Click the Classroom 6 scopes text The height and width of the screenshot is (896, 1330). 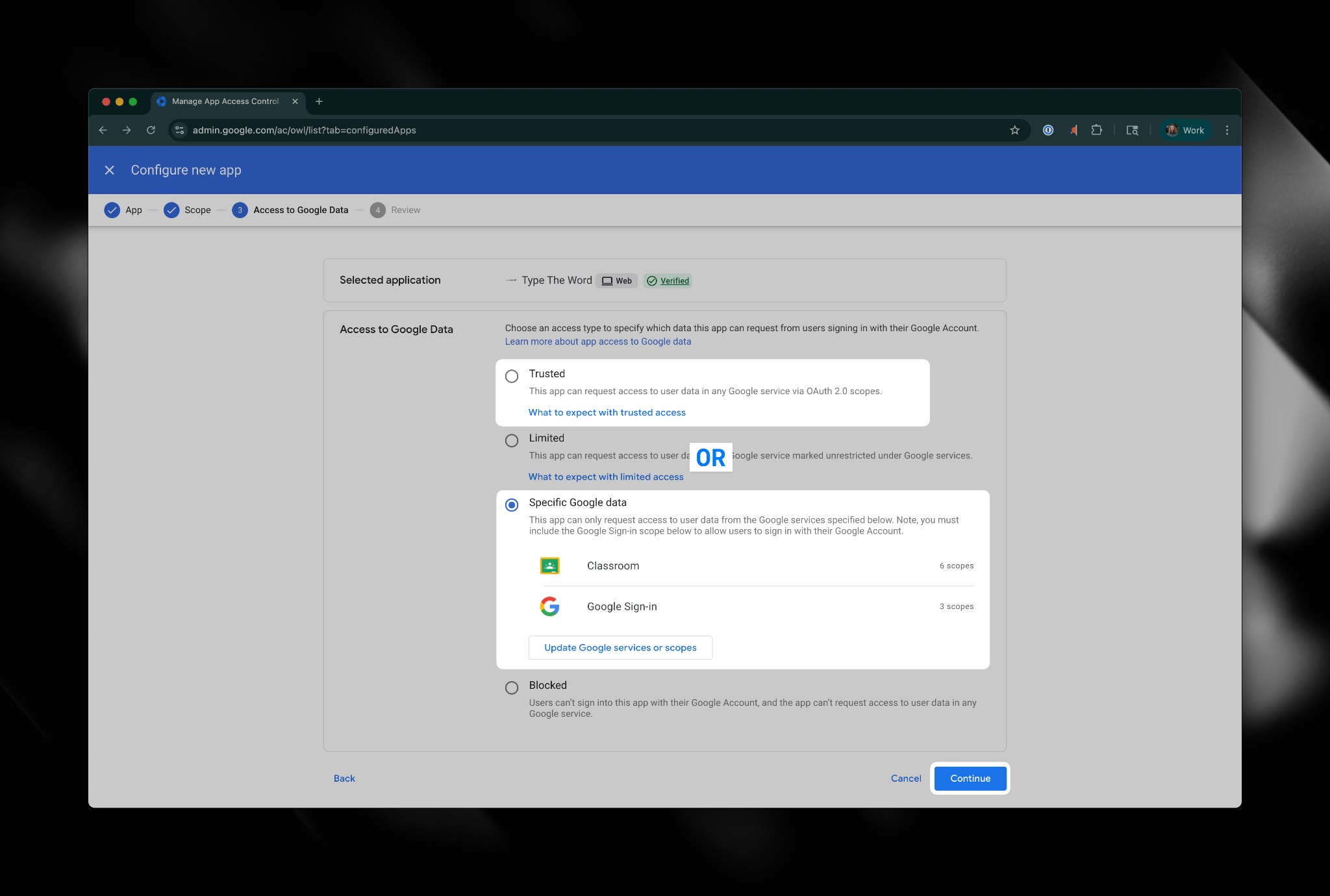pos(957,566)
